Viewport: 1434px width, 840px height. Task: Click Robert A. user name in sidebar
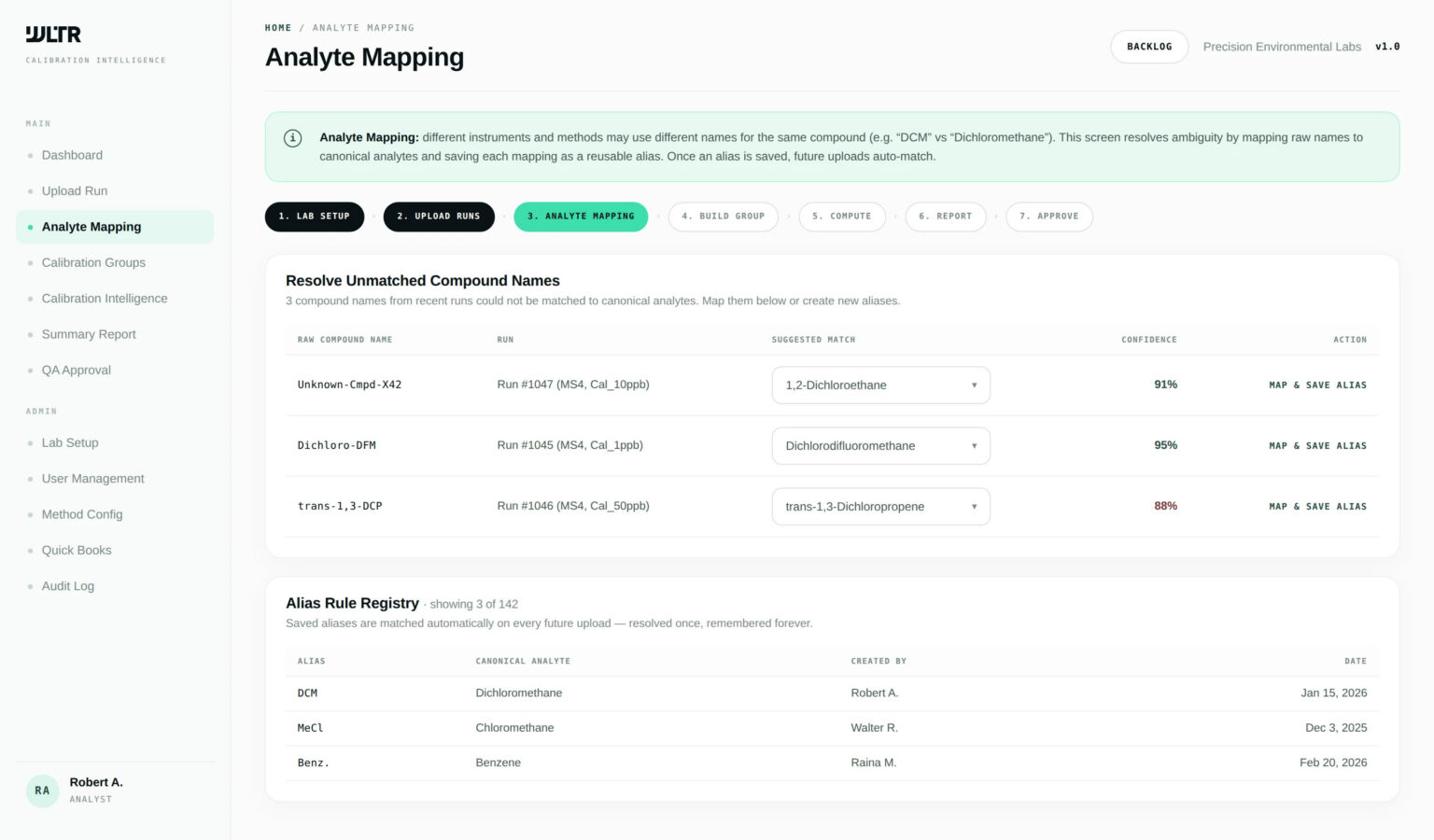coord(96,782)
